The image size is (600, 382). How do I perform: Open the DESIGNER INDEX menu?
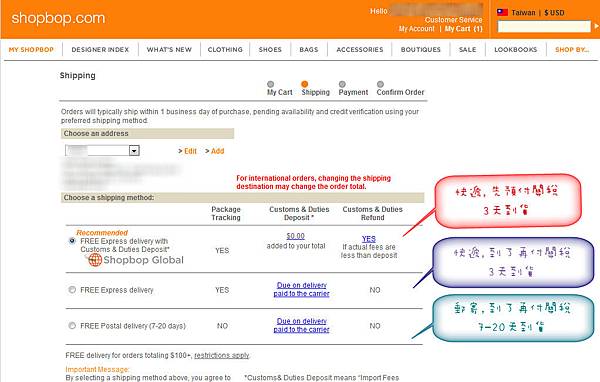point(100,50)
